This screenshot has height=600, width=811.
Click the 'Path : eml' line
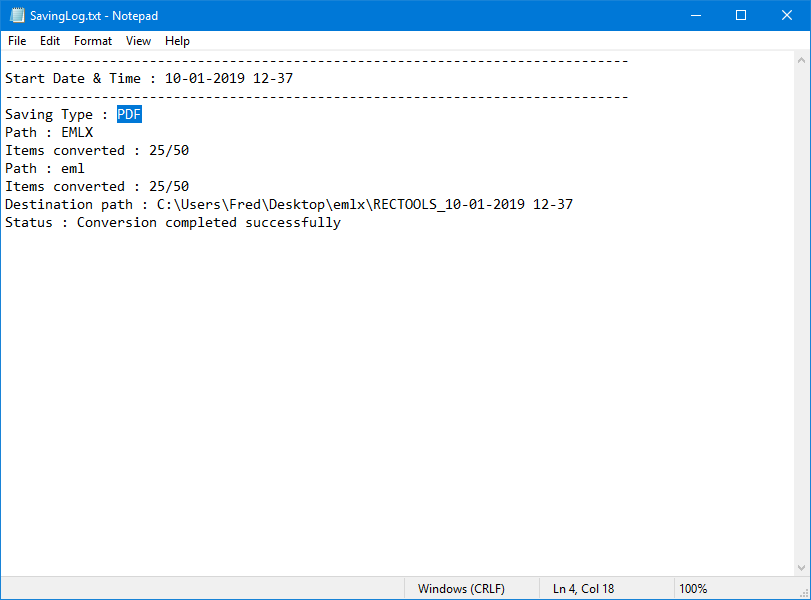pyautogui.click(x=45, y=169)
